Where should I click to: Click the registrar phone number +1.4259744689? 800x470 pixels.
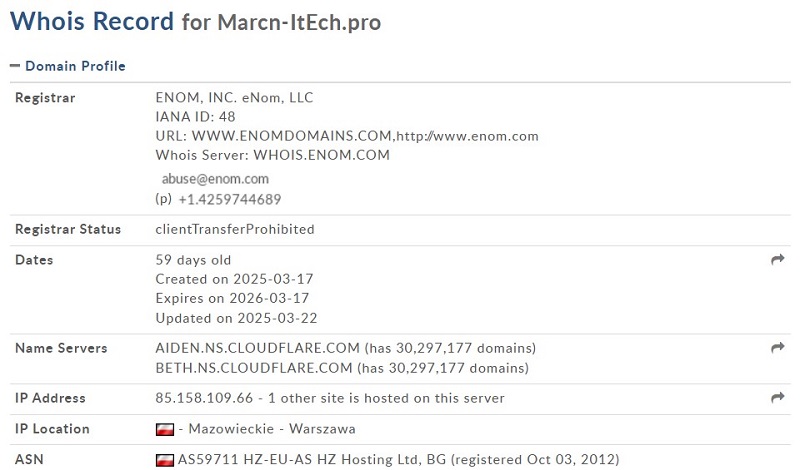[x=230, y=200]
